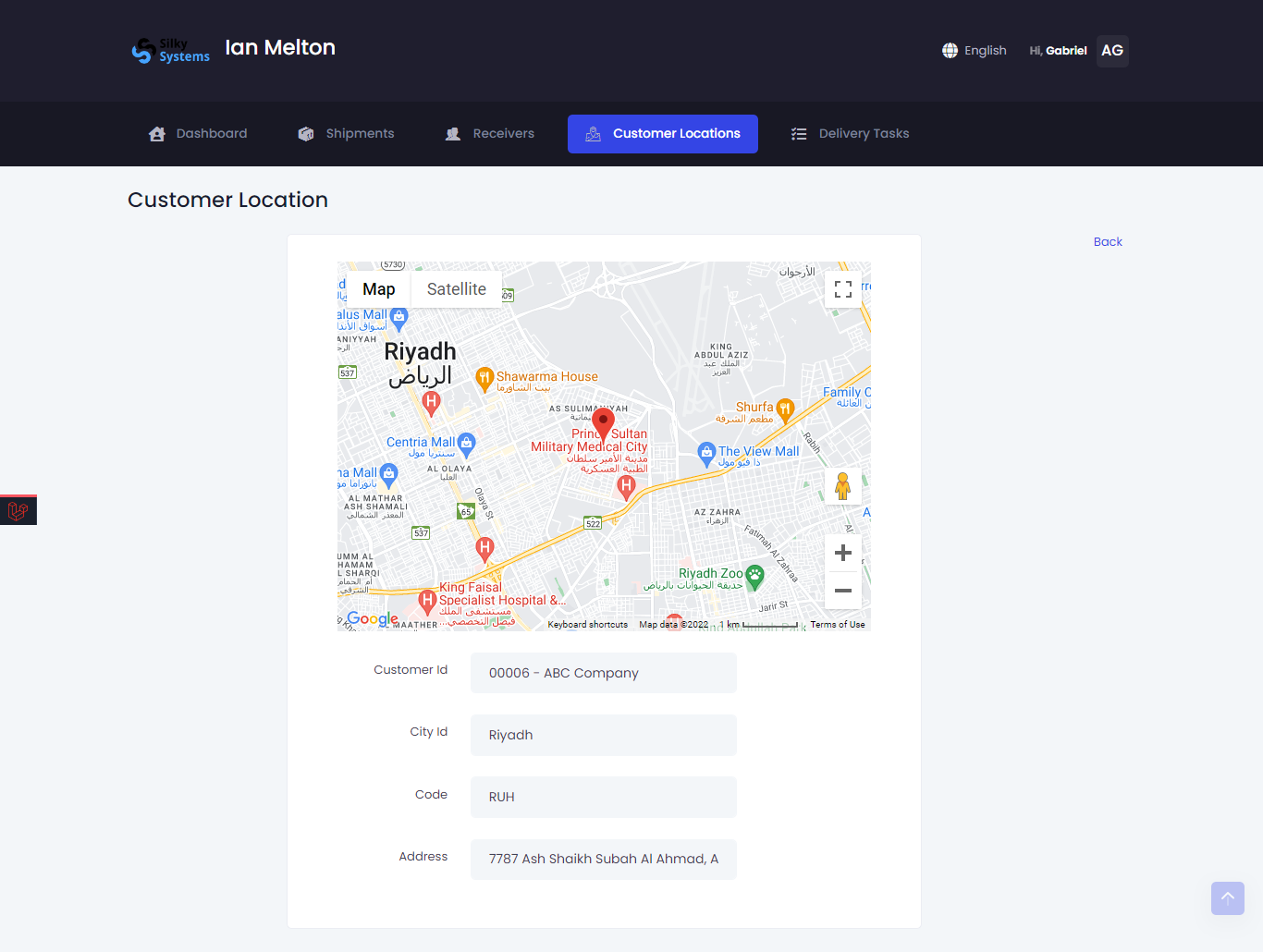1263x952 pixels.
Task: Click the Shipments package icon
Action: click(x=305, y=133)
